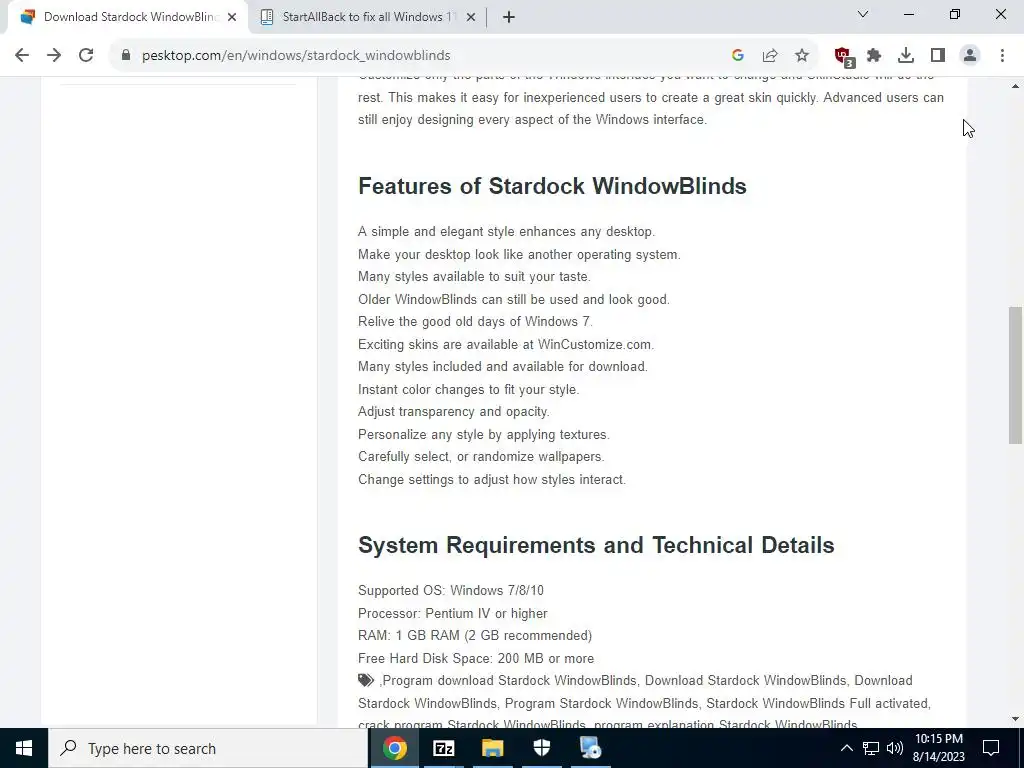Click 'Exciting skins are available at WinCustomize.com' line
This screenshot has width=1024, height=768.
click(506, 344)
